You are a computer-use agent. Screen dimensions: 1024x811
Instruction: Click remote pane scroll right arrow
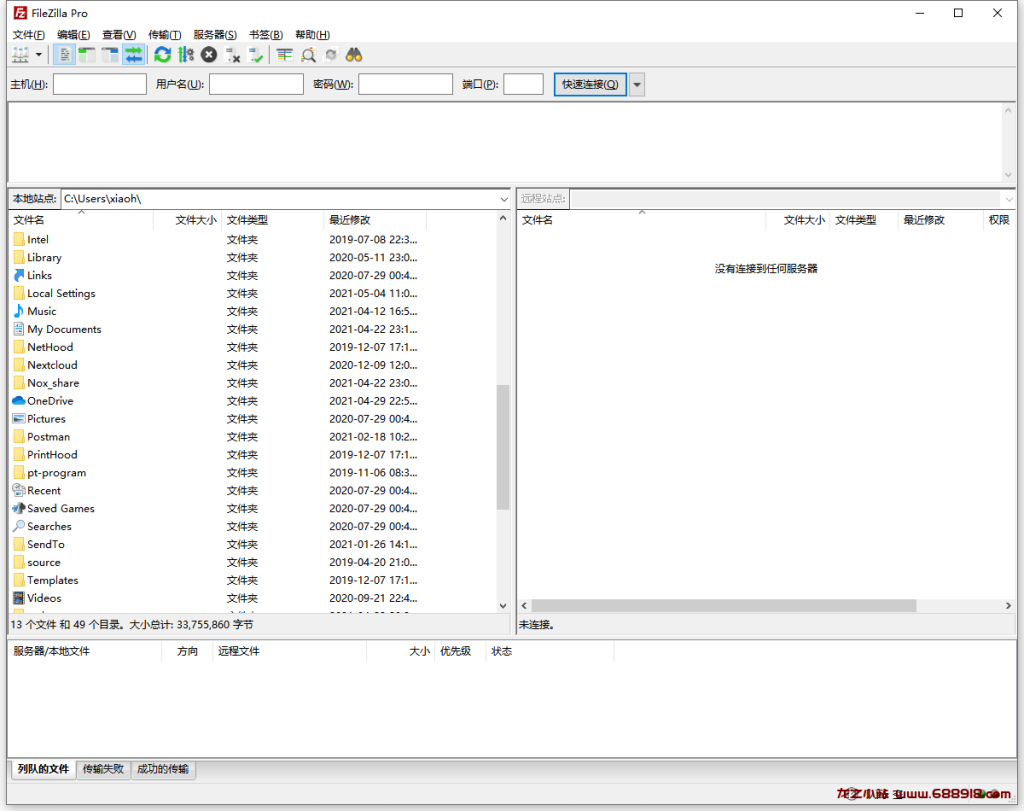point(1008,606)
